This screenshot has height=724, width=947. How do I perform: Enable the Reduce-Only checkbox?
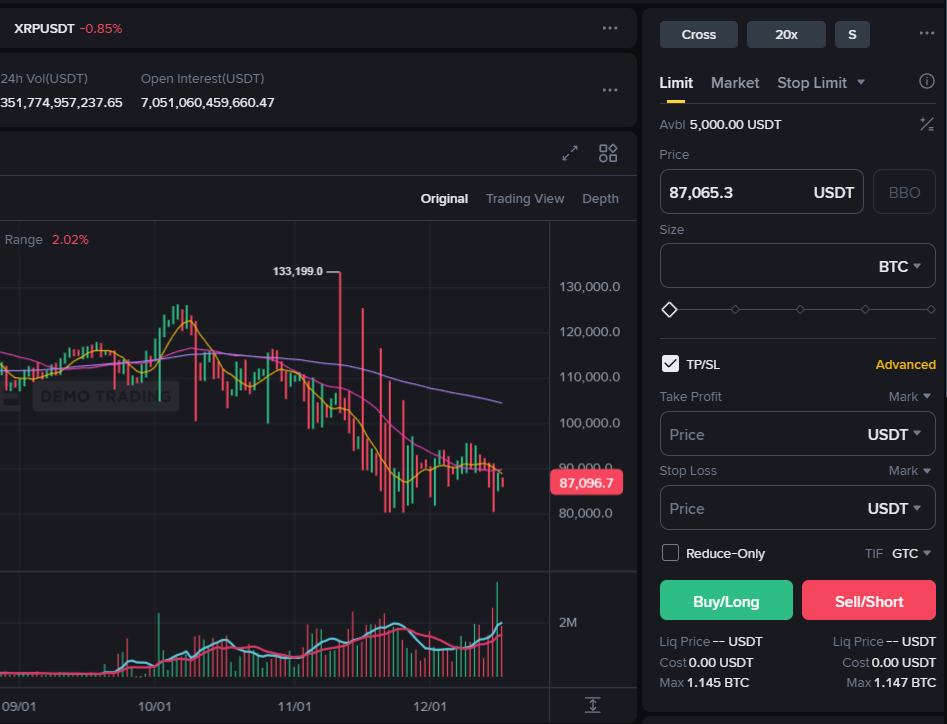[668, 553]
